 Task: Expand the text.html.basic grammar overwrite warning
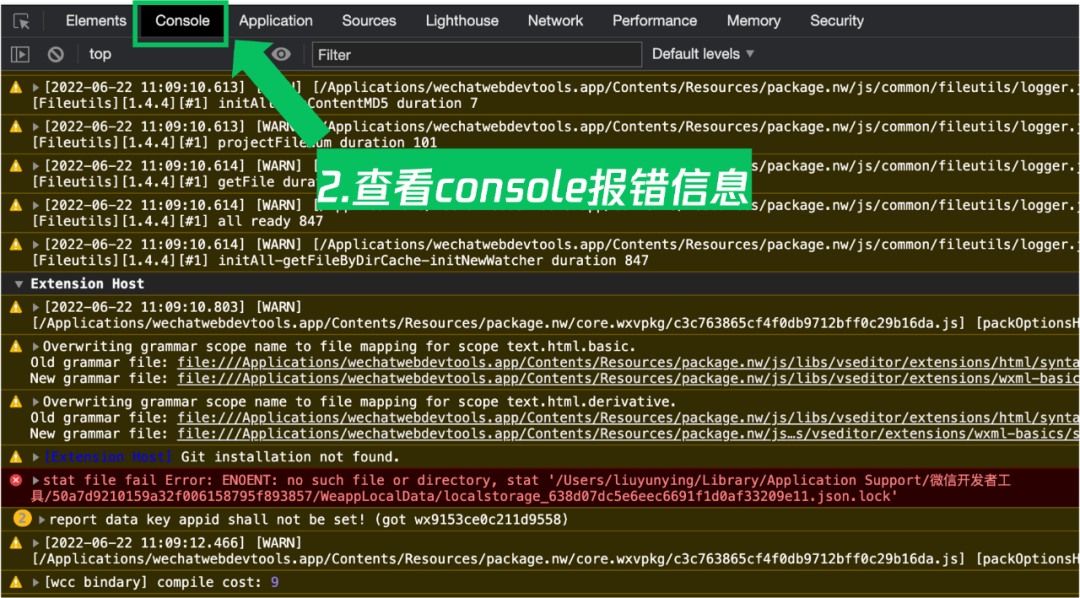[x=37, y=347]
